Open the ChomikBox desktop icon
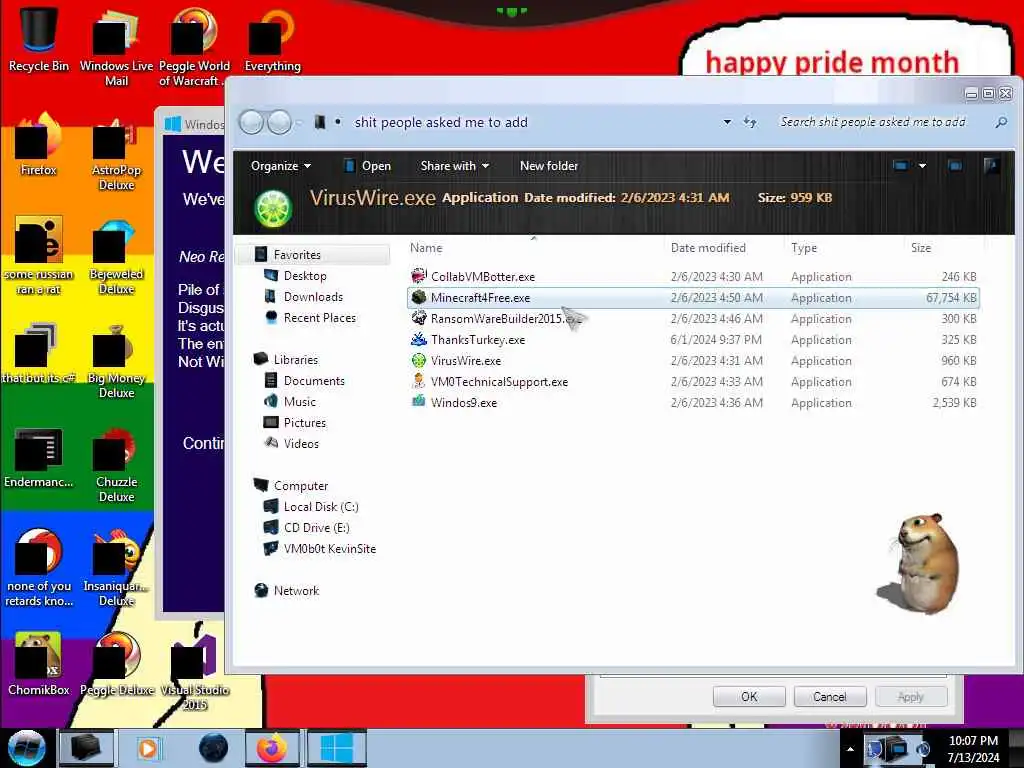Screen dimensions: 1024x768 point(39,664)
